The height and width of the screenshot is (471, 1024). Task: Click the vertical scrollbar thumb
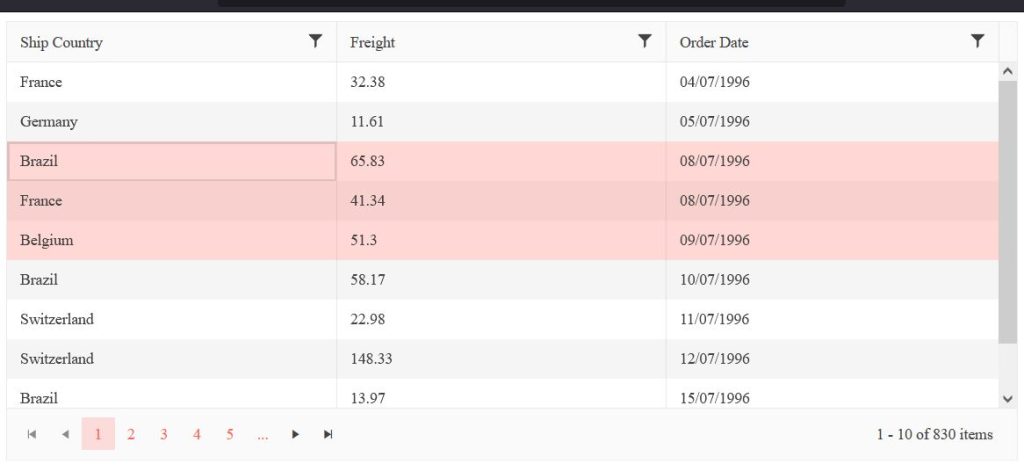point(1007,210)
